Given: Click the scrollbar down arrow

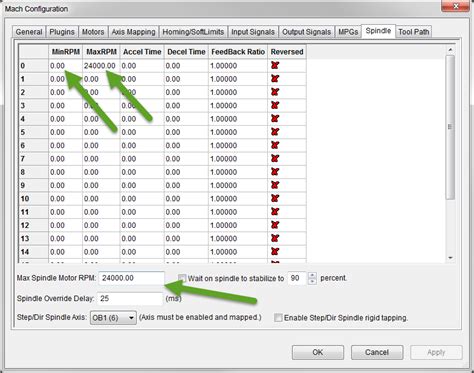Looking at the screenshot, I should tap(450, 258).
